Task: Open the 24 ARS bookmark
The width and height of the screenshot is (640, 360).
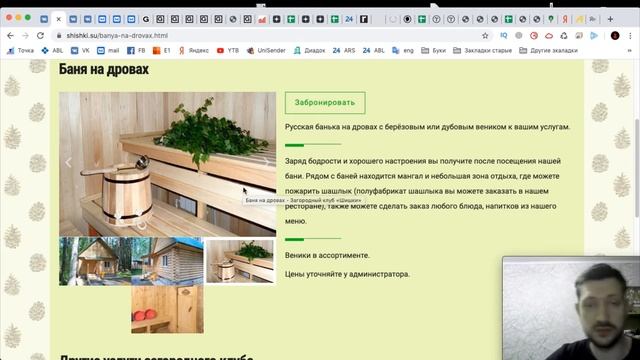Action: (344, 51)
